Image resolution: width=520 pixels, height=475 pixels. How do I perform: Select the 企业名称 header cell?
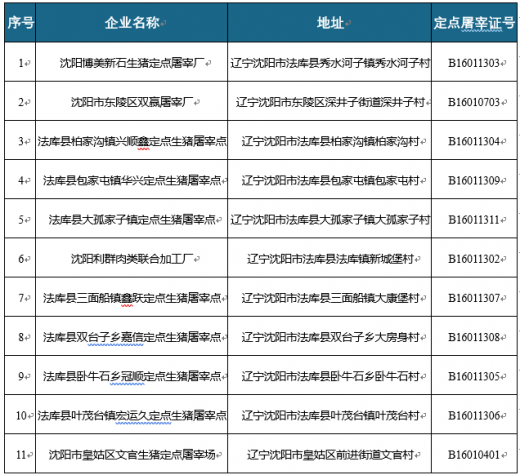(x=132, y=23)
